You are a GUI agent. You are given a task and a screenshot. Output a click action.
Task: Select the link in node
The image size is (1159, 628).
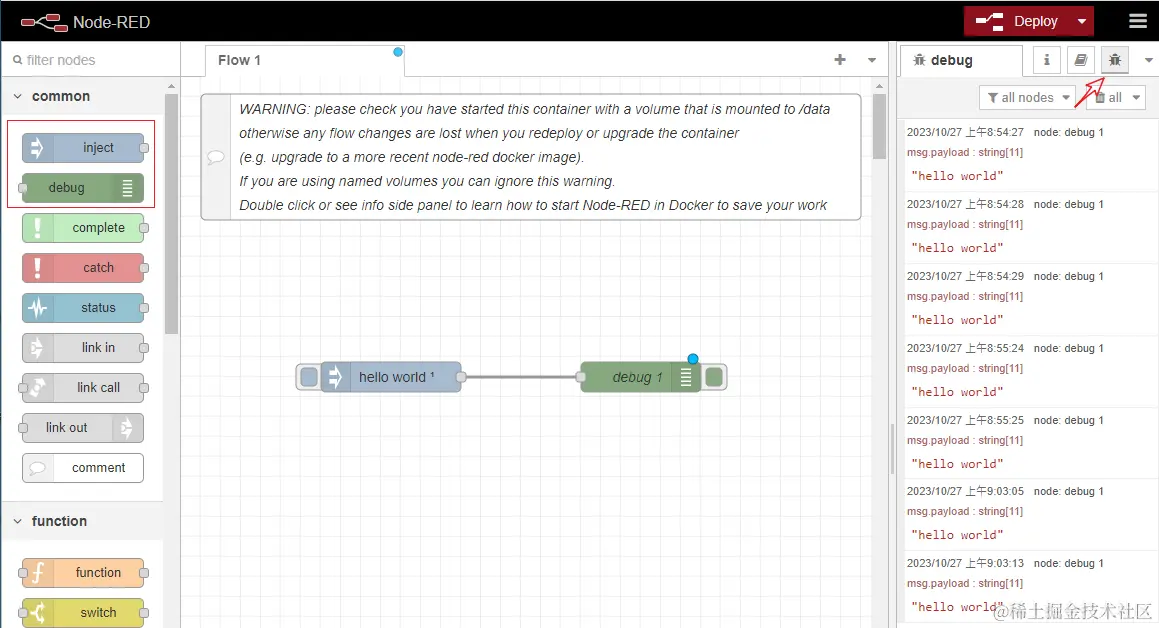coord(83,347)
